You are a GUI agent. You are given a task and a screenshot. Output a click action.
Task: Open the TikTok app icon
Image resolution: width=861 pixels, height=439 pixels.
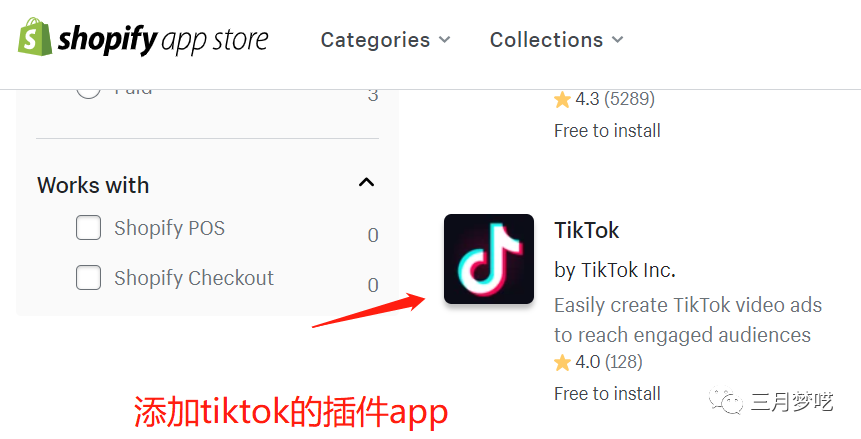pos(489,259)
